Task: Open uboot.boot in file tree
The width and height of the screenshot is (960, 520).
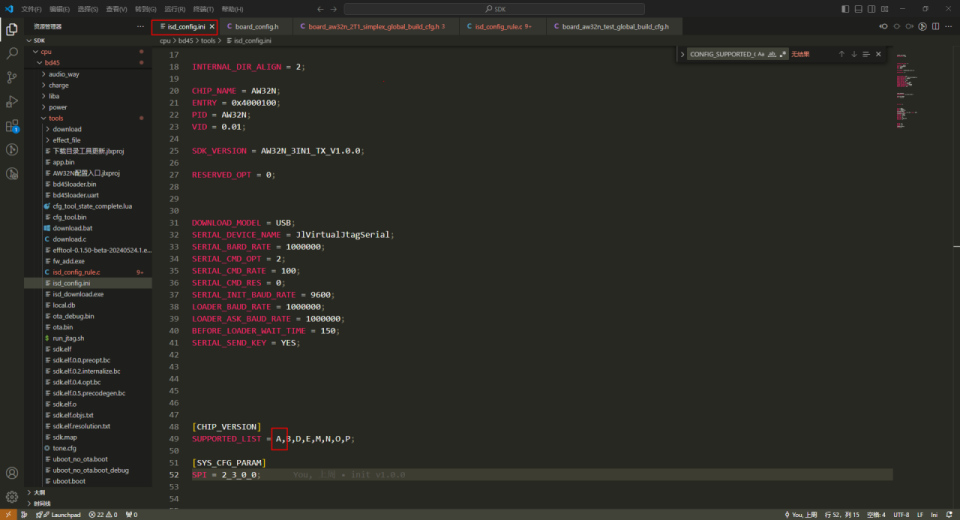Action: coord(88,481)
